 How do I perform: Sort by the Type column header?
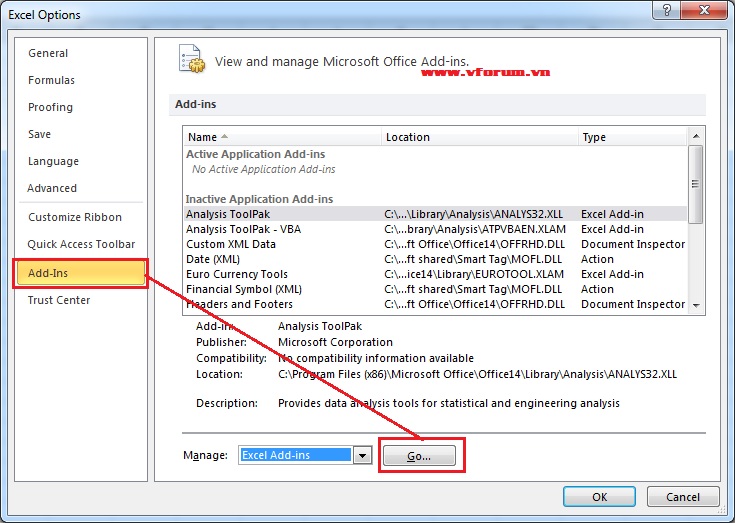coord(632,137)
